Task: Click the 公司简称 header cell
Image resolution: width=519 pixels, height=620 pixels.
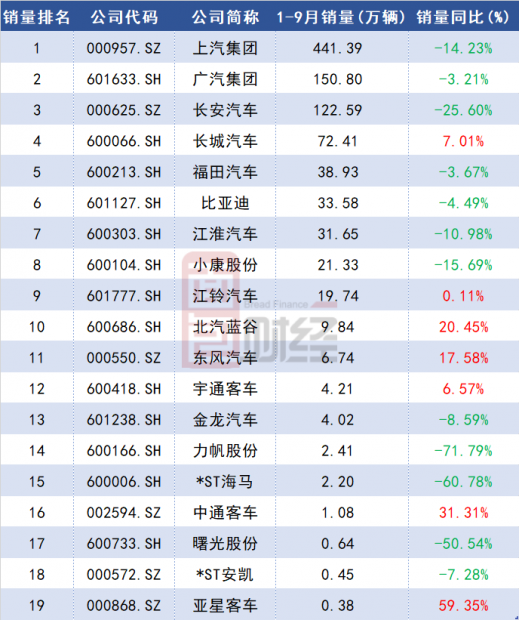Action: (x=225, y=17)
